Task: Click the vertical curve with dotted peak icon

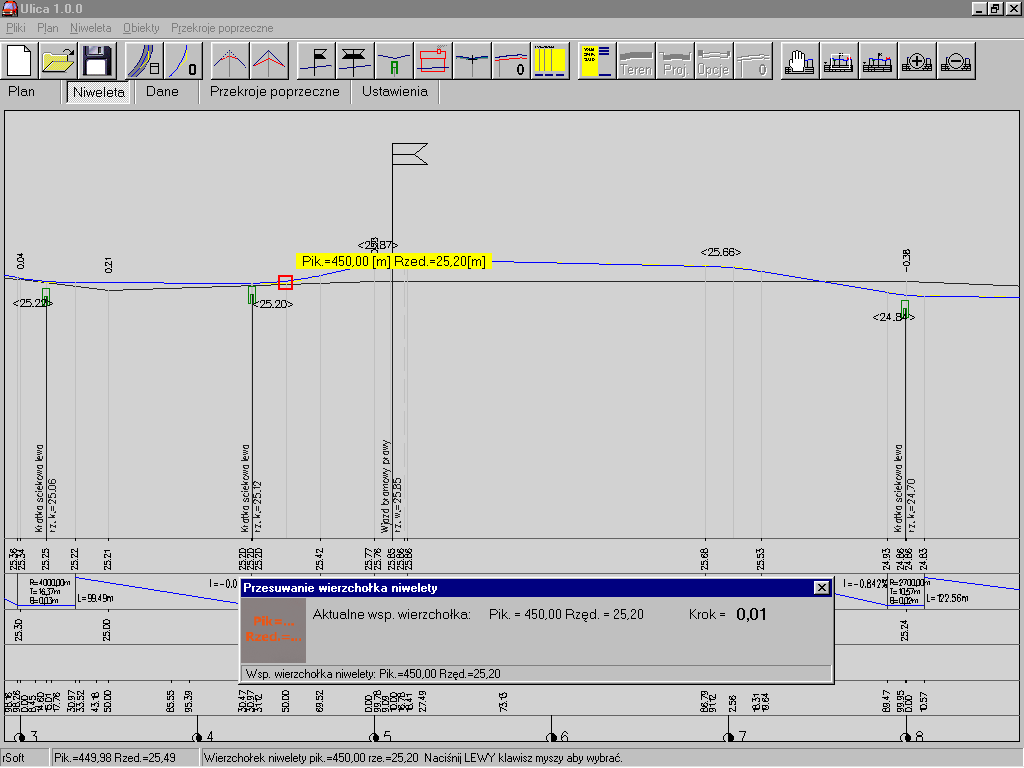Action: 231,61
